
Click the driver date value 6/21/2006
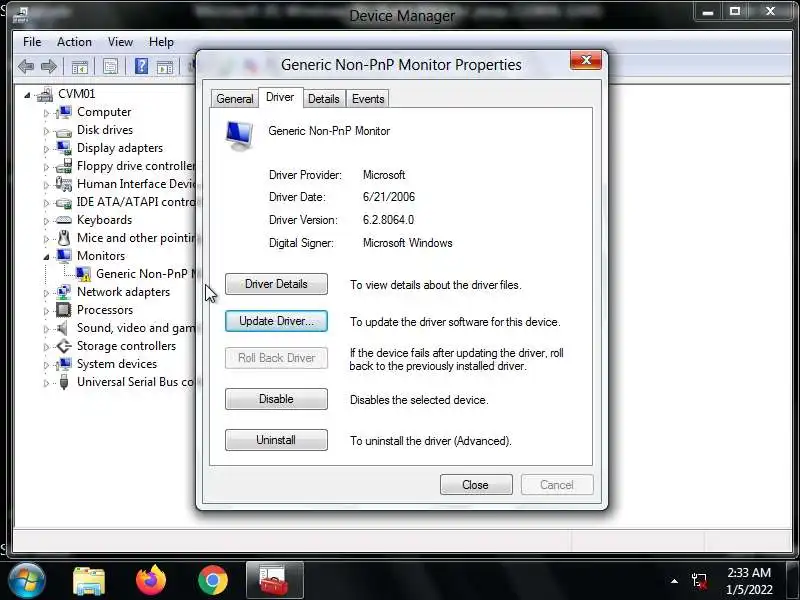[x=389, y=197]
